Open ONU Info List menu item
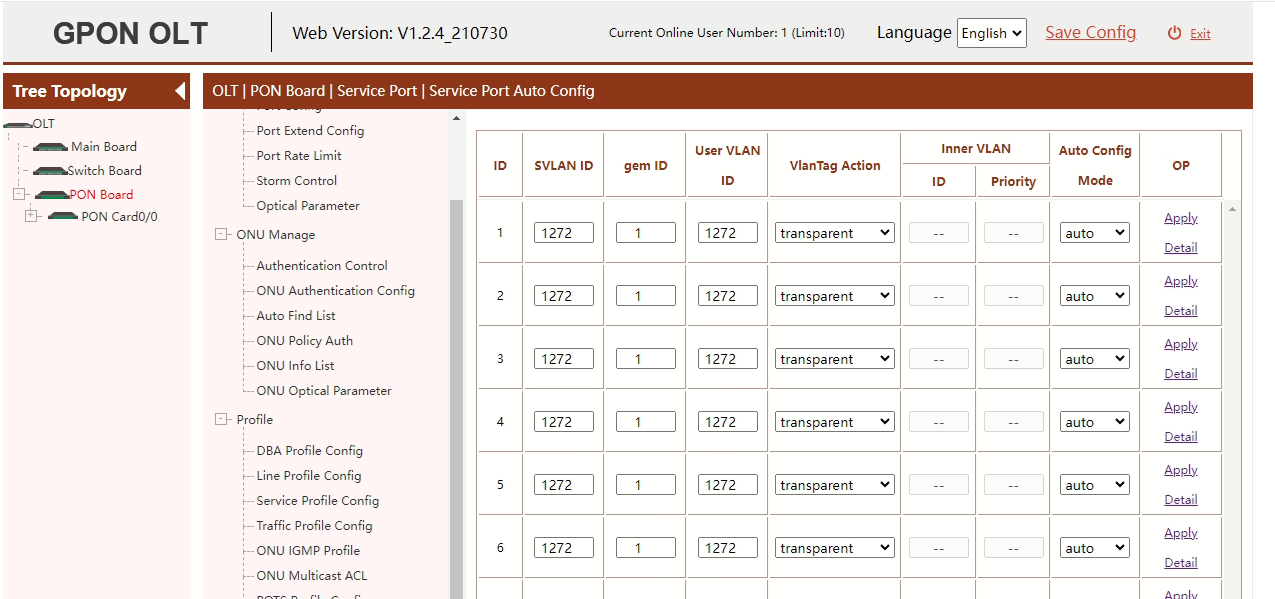Viewport: 1275px width, 599px height. pyautogui.click(x=296, y=366)
